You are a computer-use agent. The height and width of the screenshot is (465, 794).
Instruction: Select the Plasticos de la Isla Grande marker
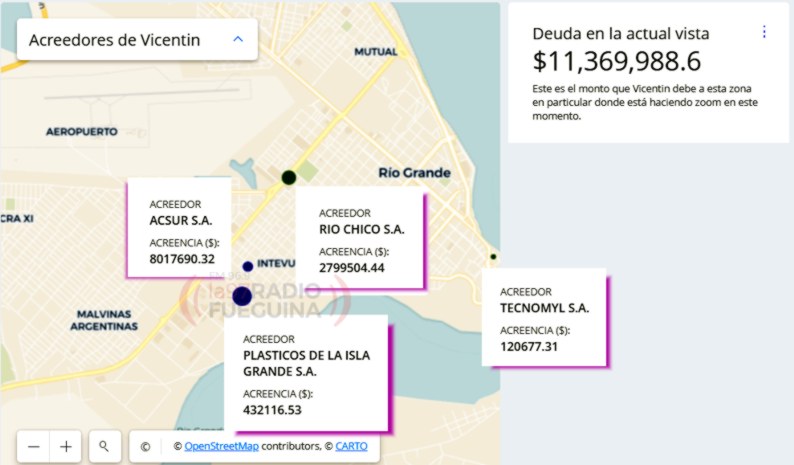click(242, 296)
